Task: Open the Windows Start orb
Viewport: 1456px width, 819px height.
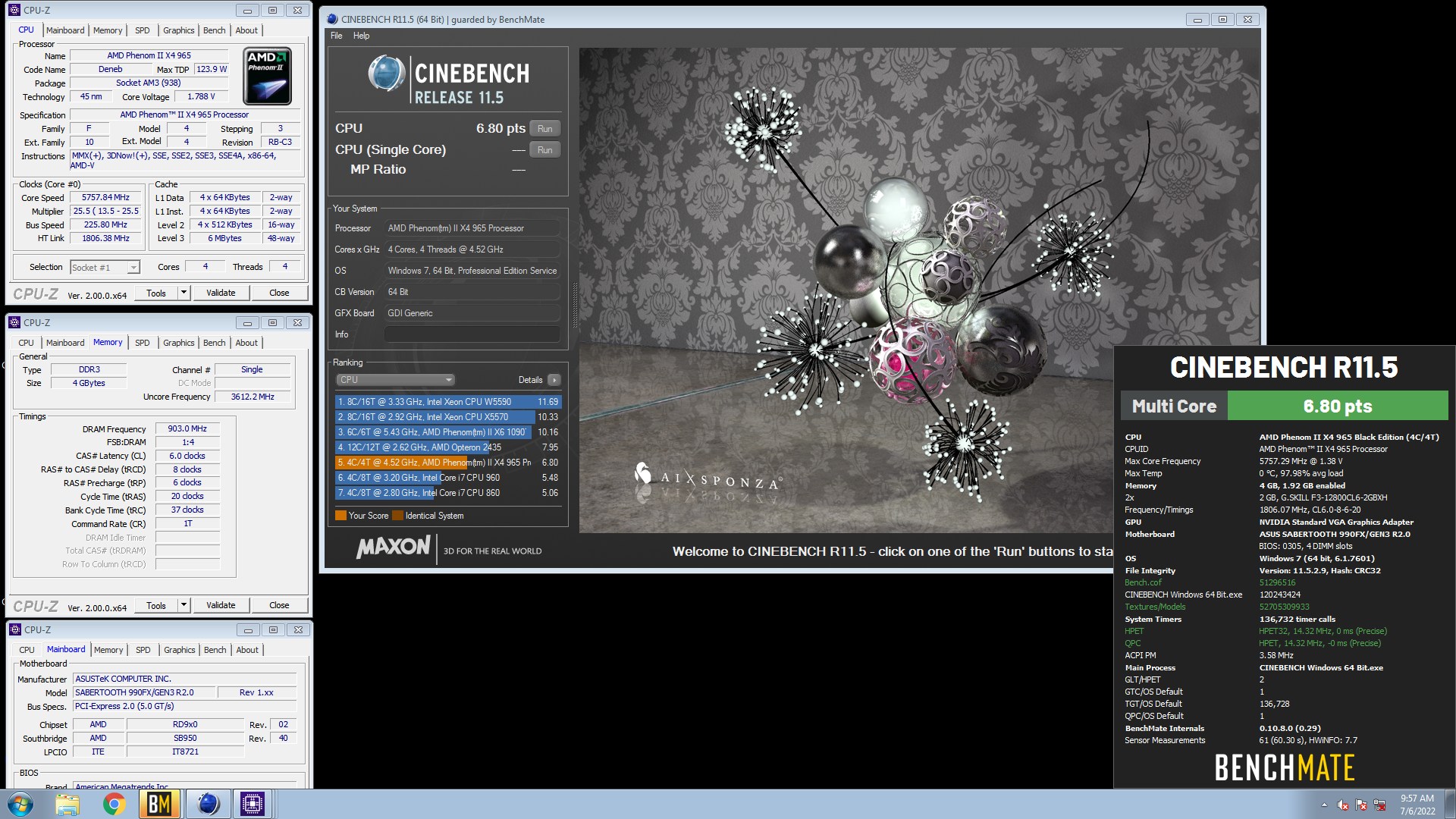Action: click(20, 804)
